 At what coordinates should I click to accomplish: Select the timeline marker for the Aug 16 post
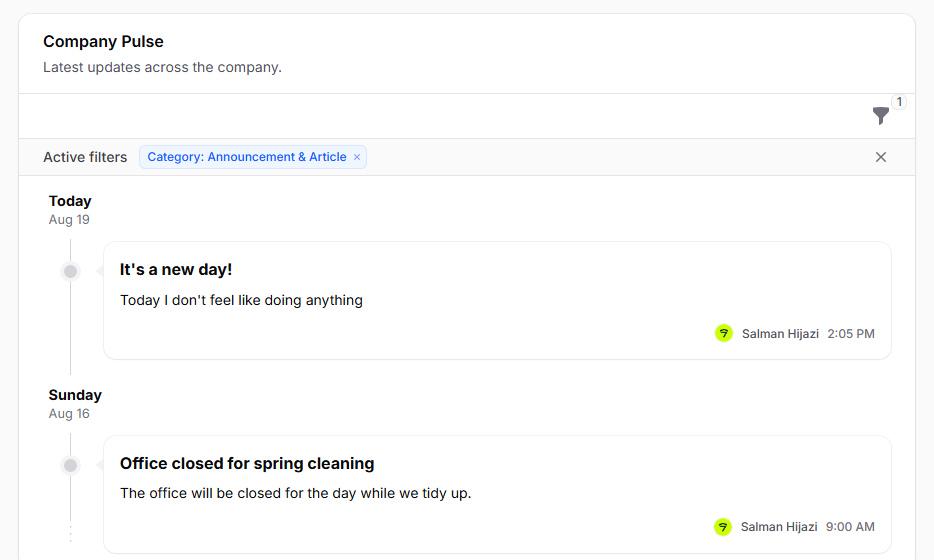coord(70,465)
